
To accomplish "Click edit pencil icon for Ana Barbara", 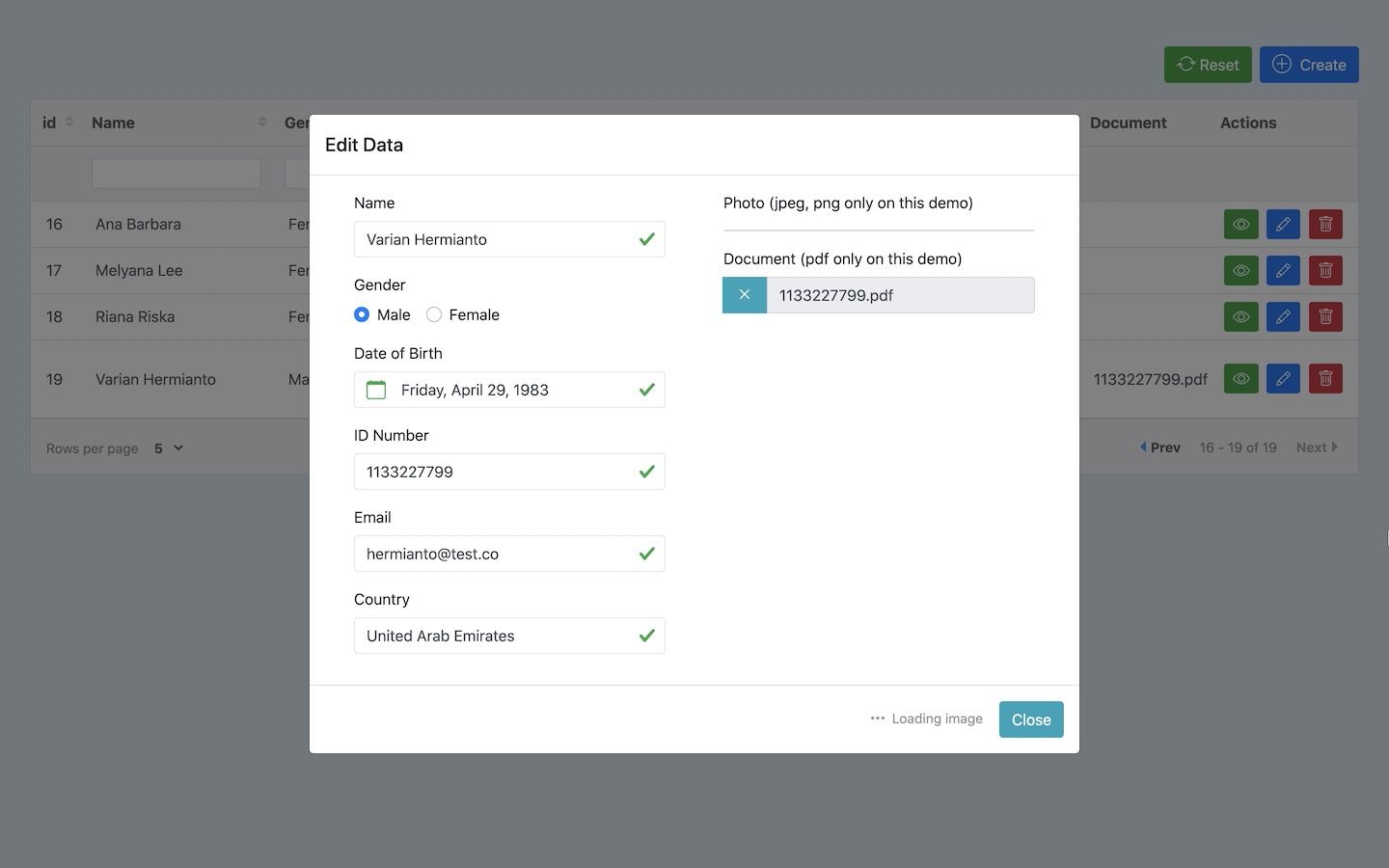I will [1283, 224].
